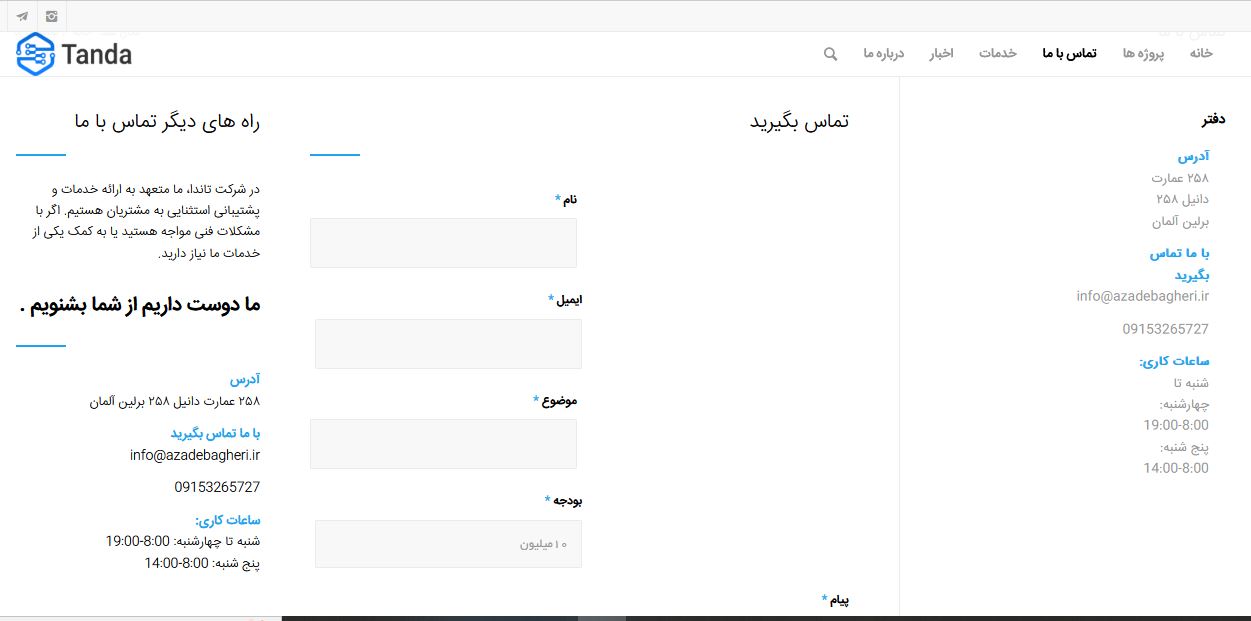The width and height of the screenshot is (1251, 621).
Task: Click the email address in the دفتر sidebar
Action: point(1142,296)
